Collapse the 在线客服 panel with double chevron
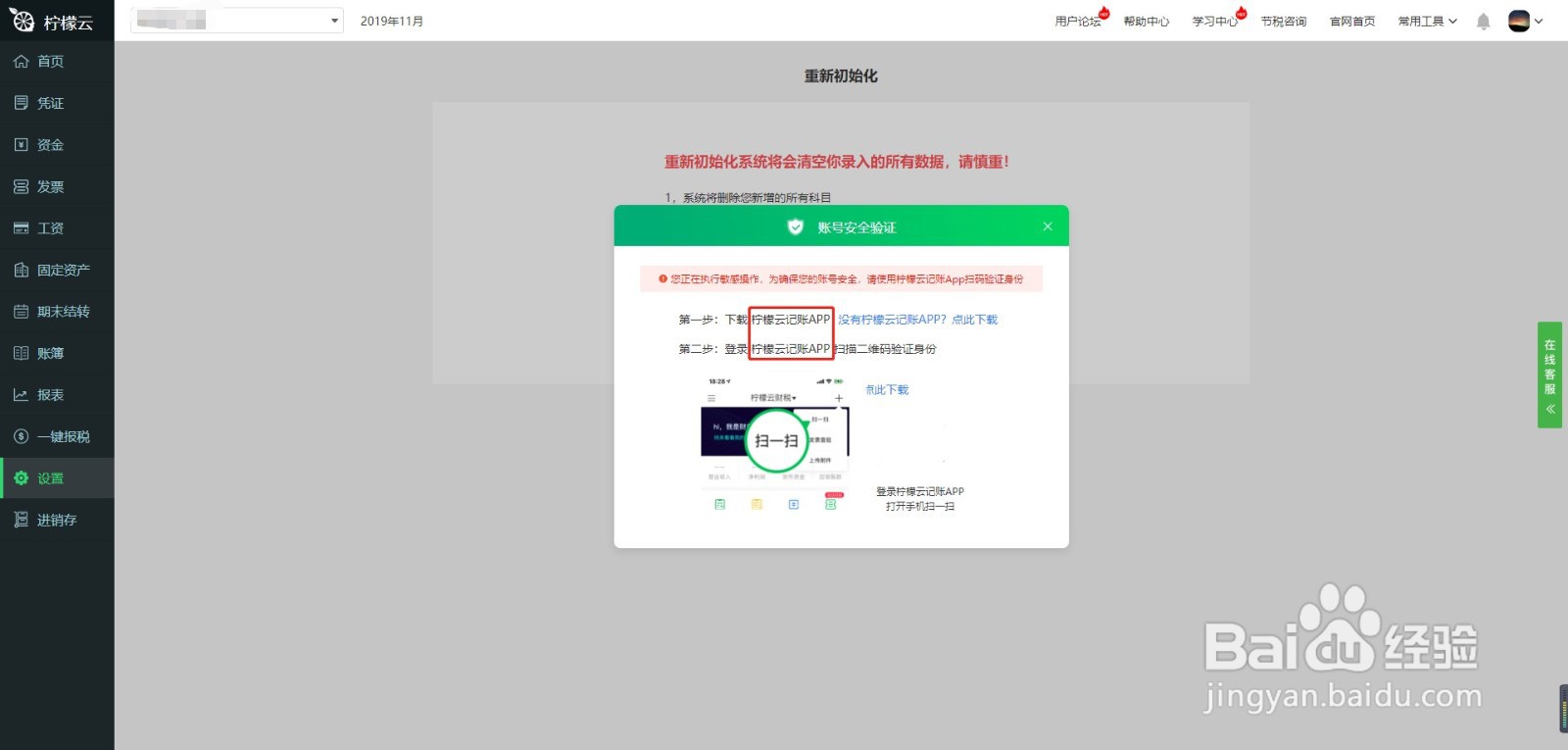This screenshot has height=750, width=1568. pyautogui.click(x=1550, y=409)
